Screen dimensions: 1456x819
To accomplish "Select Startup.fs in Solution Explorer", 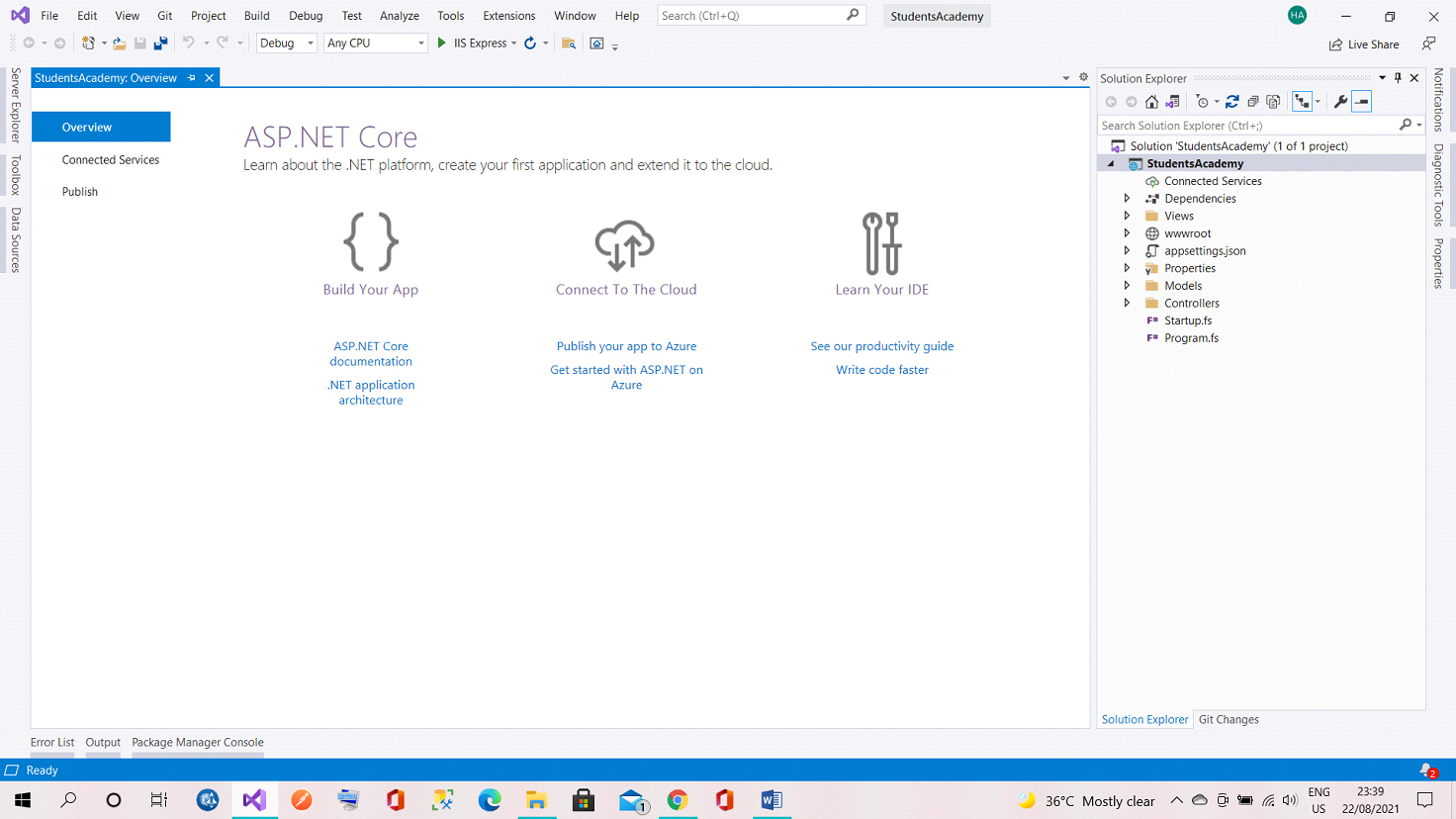I will (1188, 320).
